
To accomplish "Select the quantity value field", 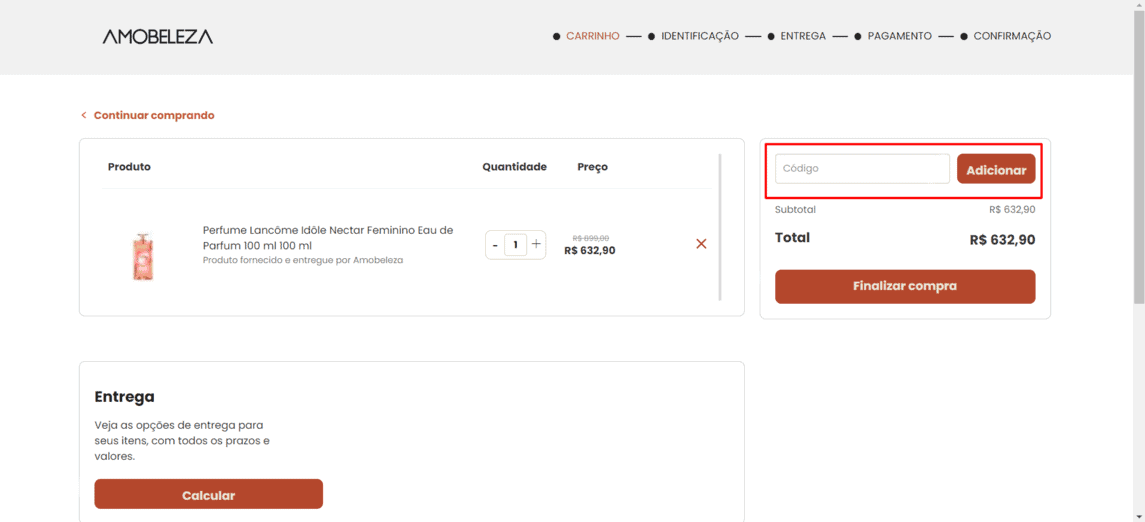I will [516, 245].
